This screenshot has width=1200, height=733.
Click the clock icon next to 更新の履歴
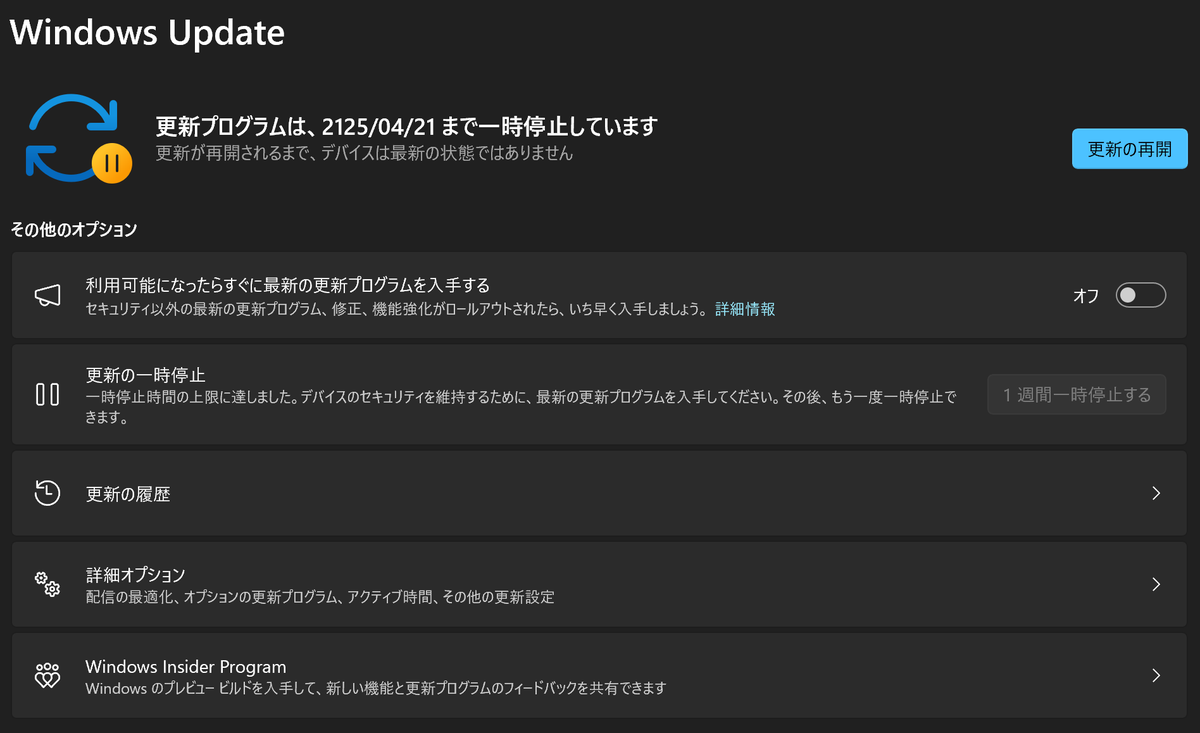click(47, 493)
